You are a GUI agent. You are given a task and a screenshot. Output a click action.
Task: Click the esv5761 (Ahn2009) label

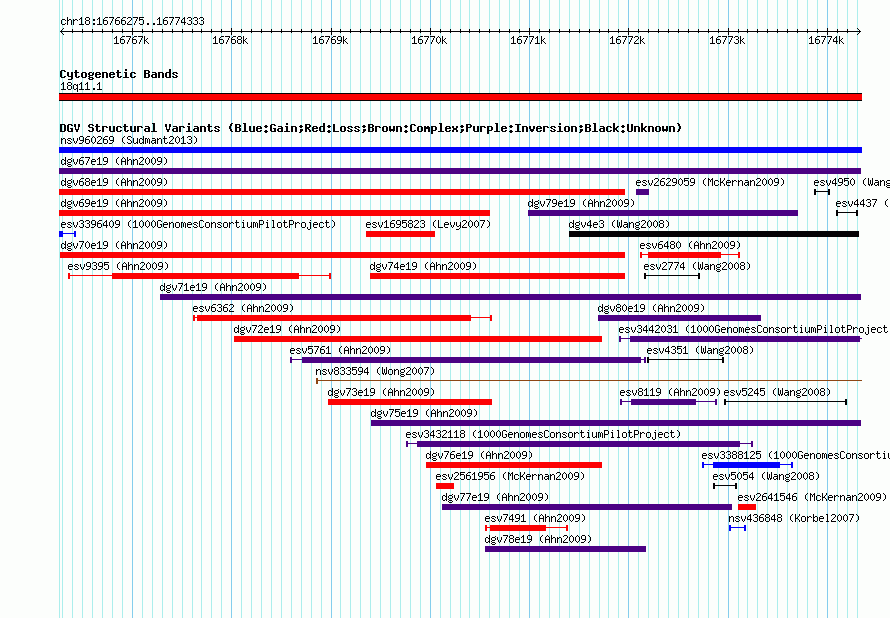click(x=340, y=350)
